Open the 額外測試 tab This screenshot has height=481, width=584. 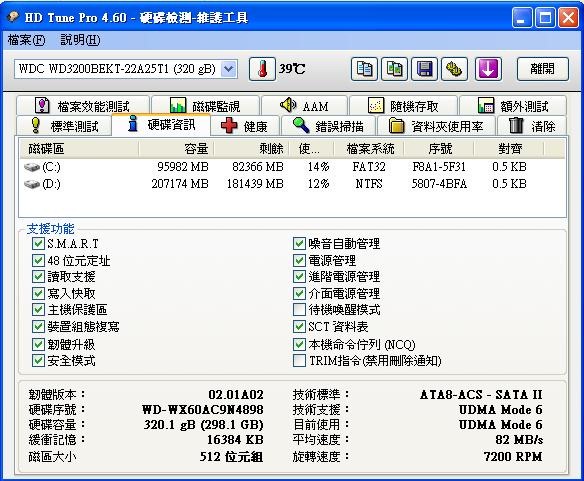point(513,106)
